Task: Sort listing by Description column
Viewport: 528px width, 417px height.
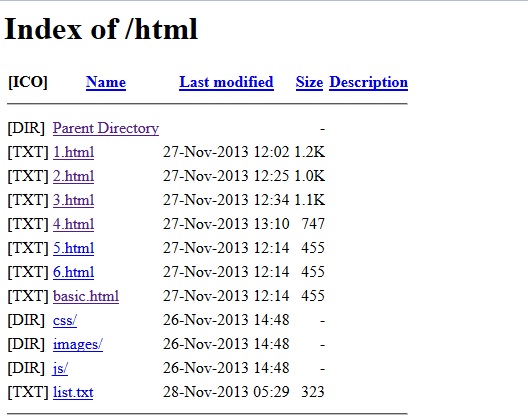Action: [x=368, y=83]
